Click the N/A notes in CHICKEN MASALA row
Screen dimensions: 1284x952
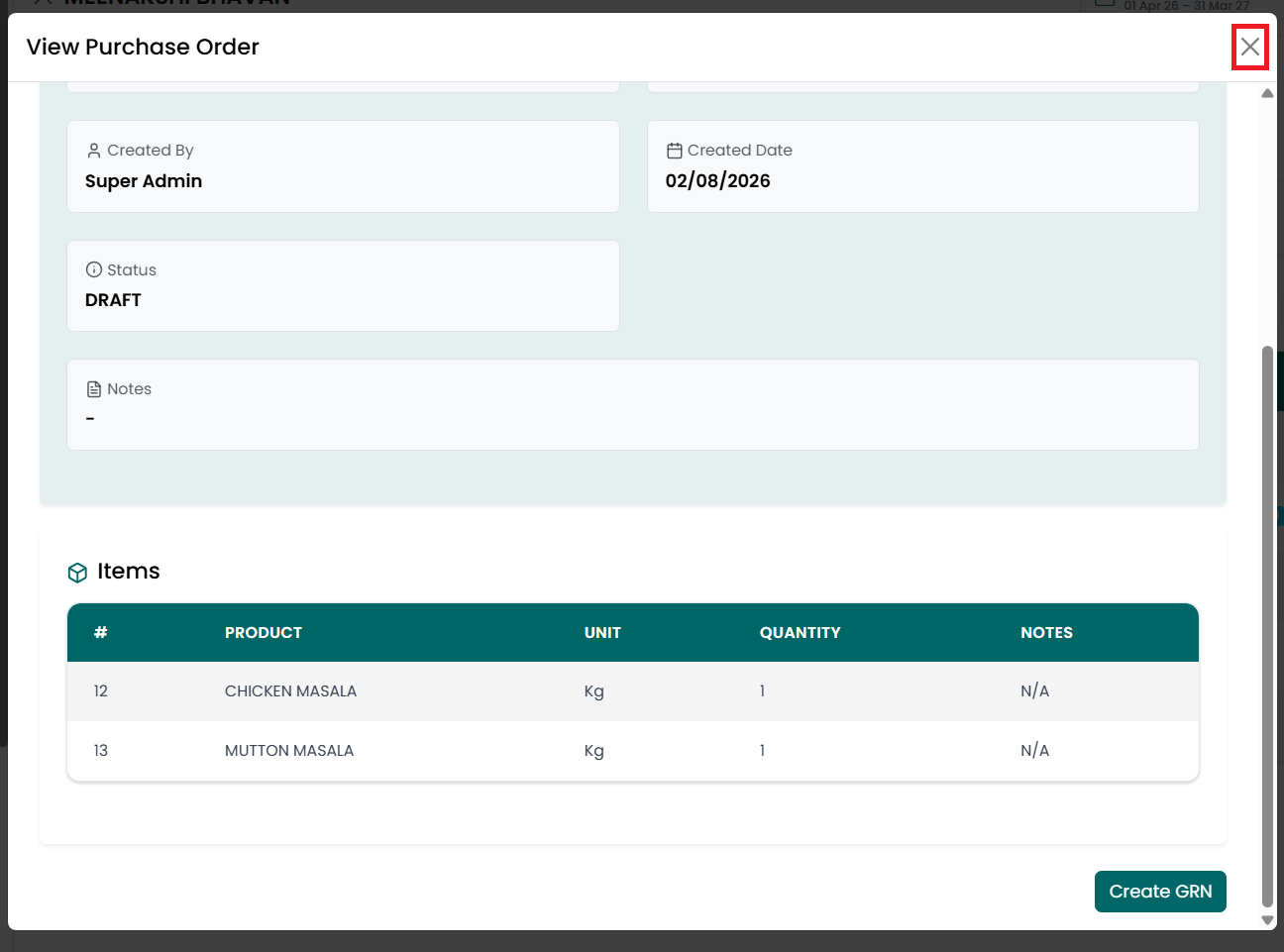[x=1035, y=691]
